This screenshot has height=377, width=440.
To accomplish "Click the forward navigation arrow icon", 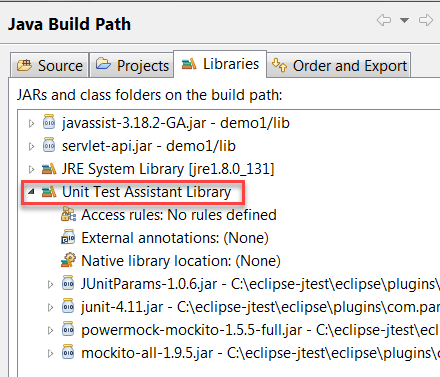I will pos(426,20).
